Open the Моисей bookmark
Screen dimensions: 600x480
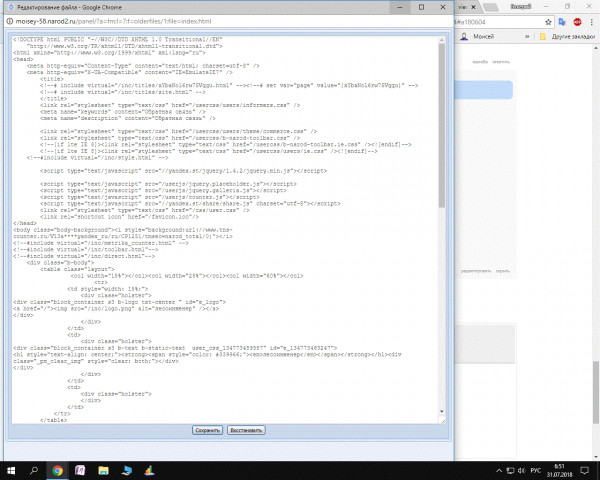(477, 37)
